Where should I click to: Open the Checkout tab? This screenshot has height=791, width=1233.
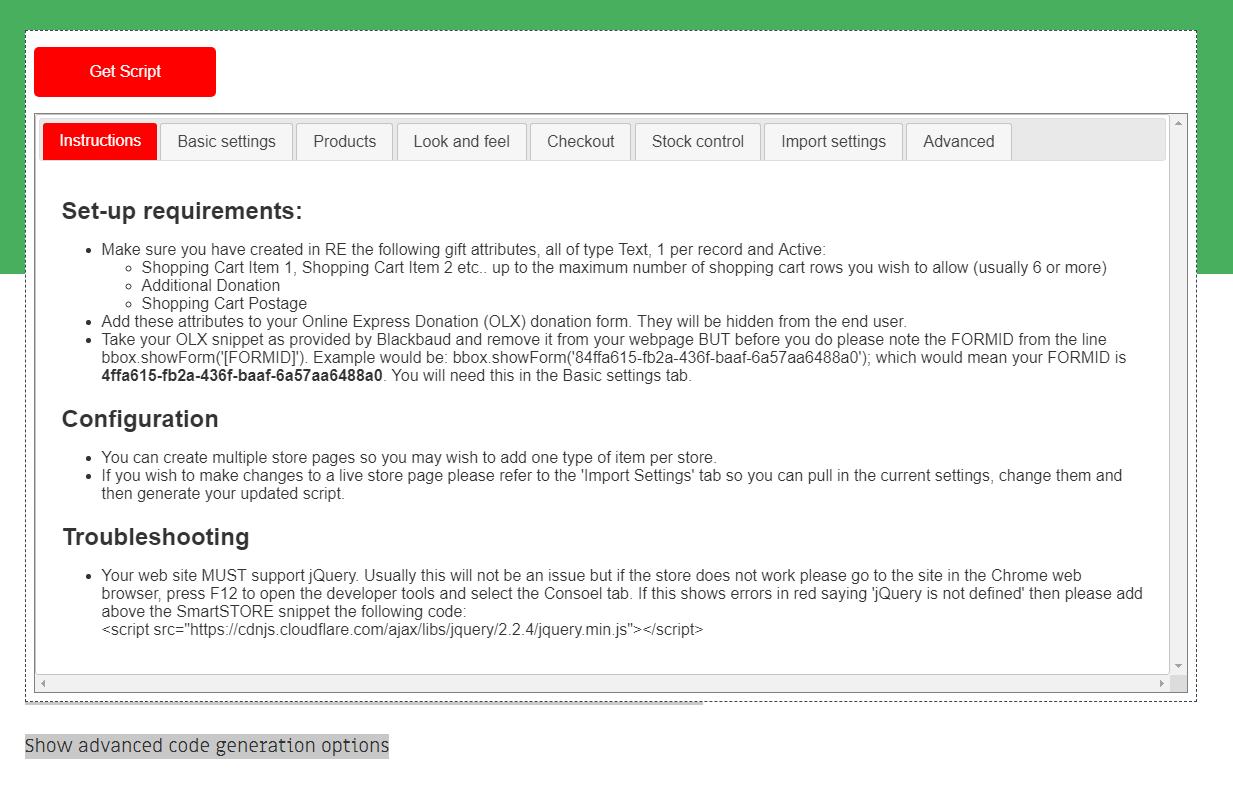click(x=581, y=142)
